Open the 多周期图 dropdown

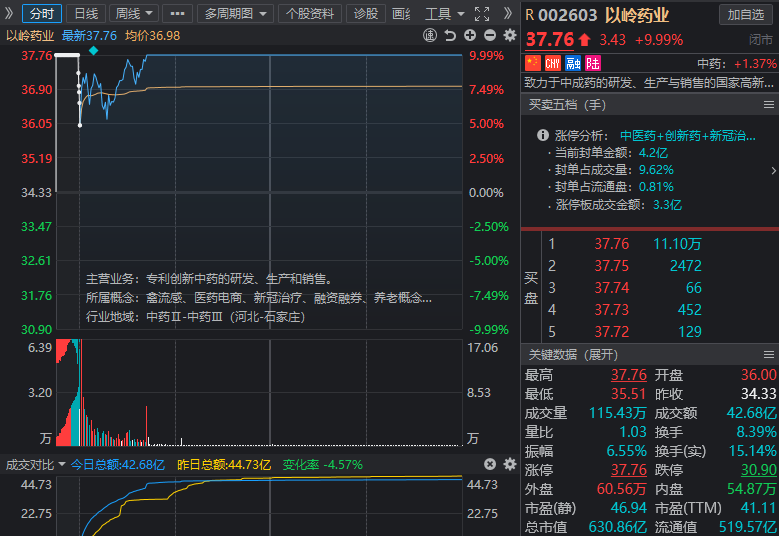235,14
